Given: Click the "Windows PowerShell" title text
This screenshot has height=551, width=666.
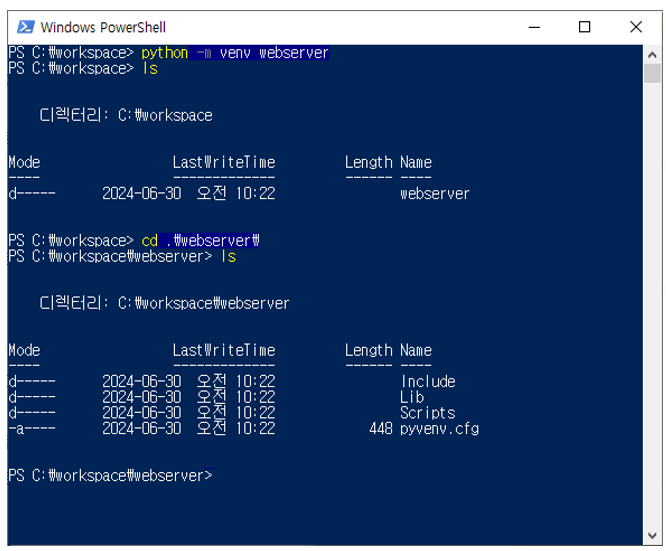Looking at the screenshot, I should coord(103,27).
